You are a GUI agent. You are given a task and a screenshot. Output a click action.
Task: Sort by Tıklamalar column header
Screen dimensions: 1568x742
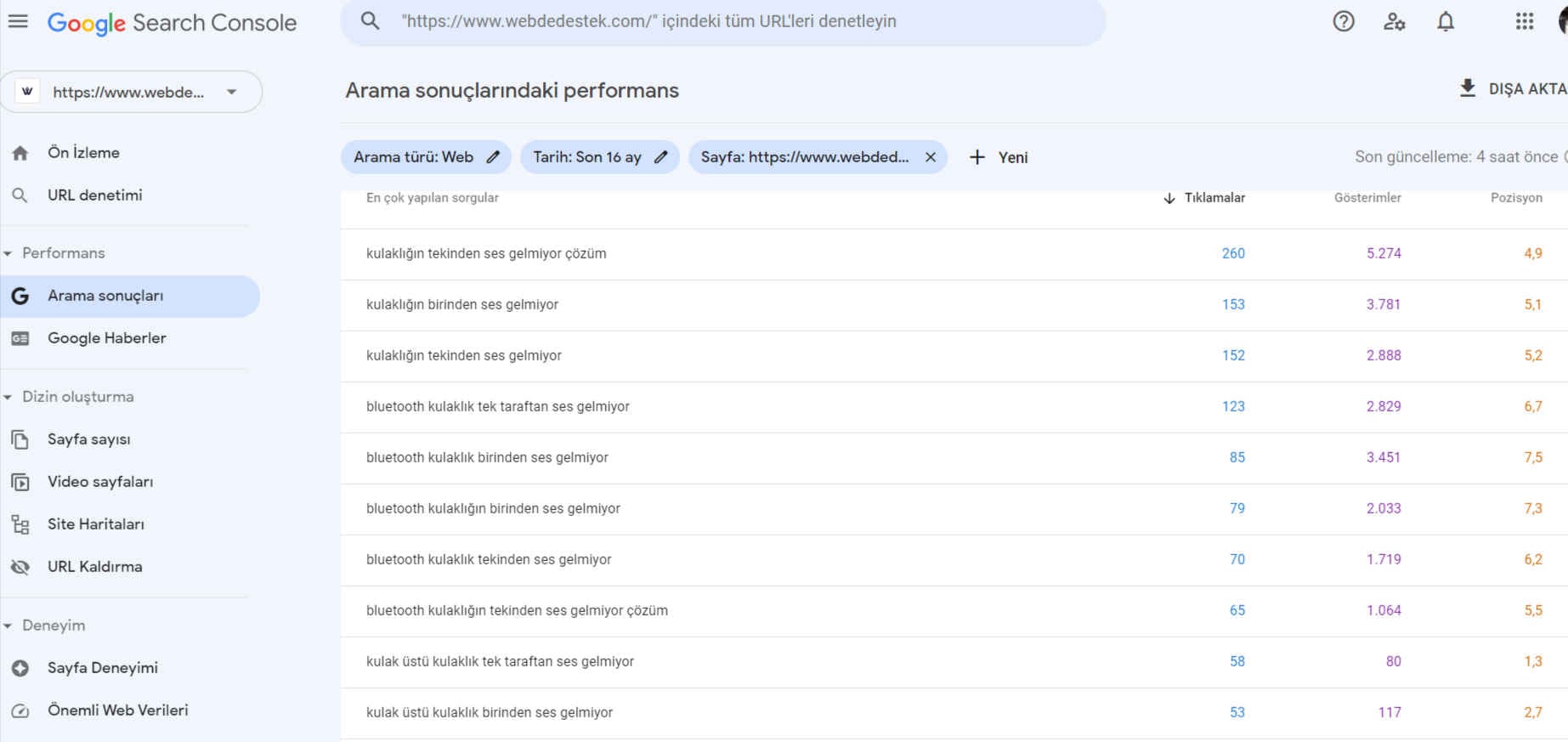pos(1214,198)
